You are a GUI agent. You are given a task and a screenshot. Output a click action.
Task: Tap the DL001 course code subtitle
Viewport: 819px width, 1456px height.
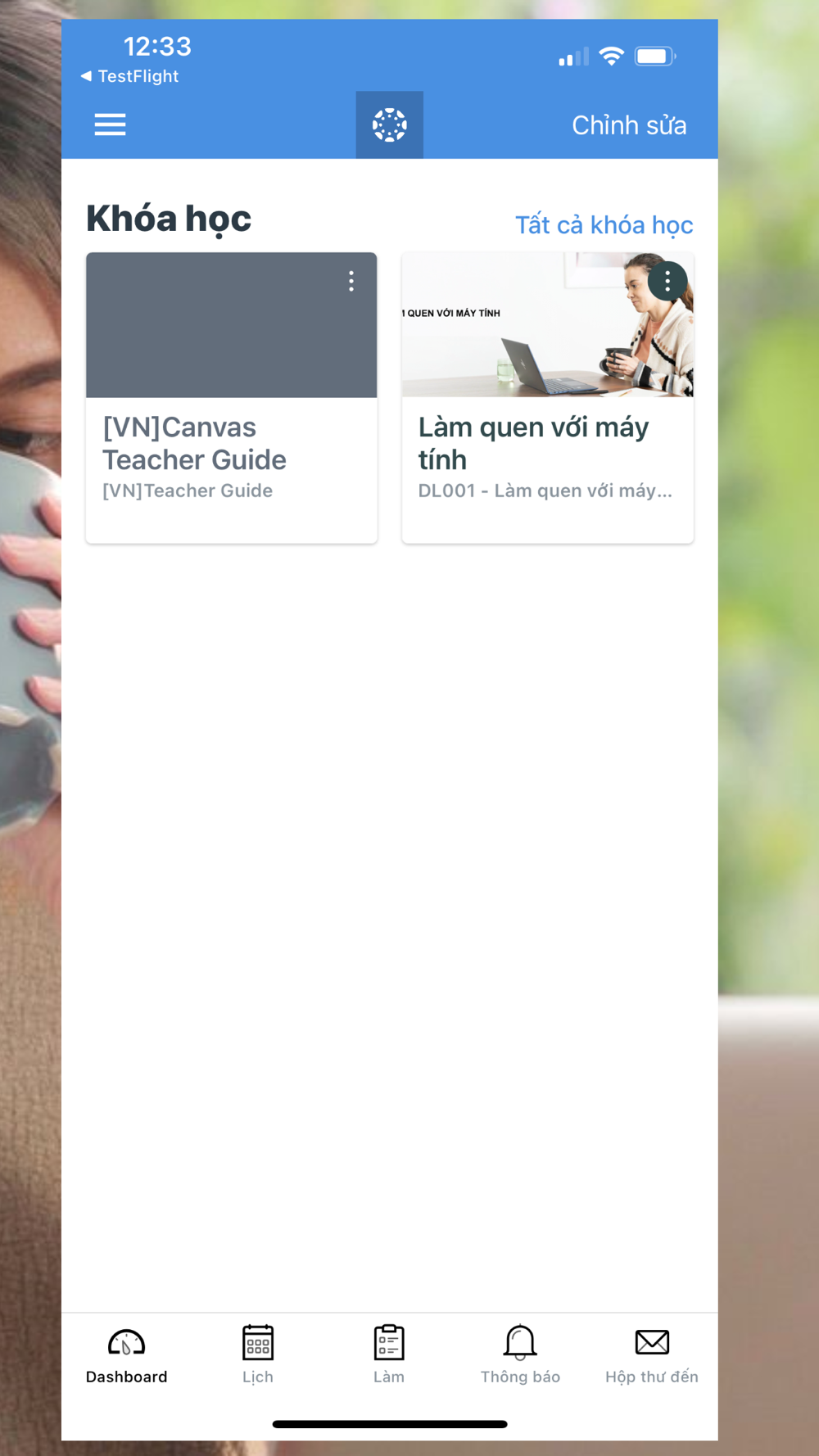[x=545, y=491]
